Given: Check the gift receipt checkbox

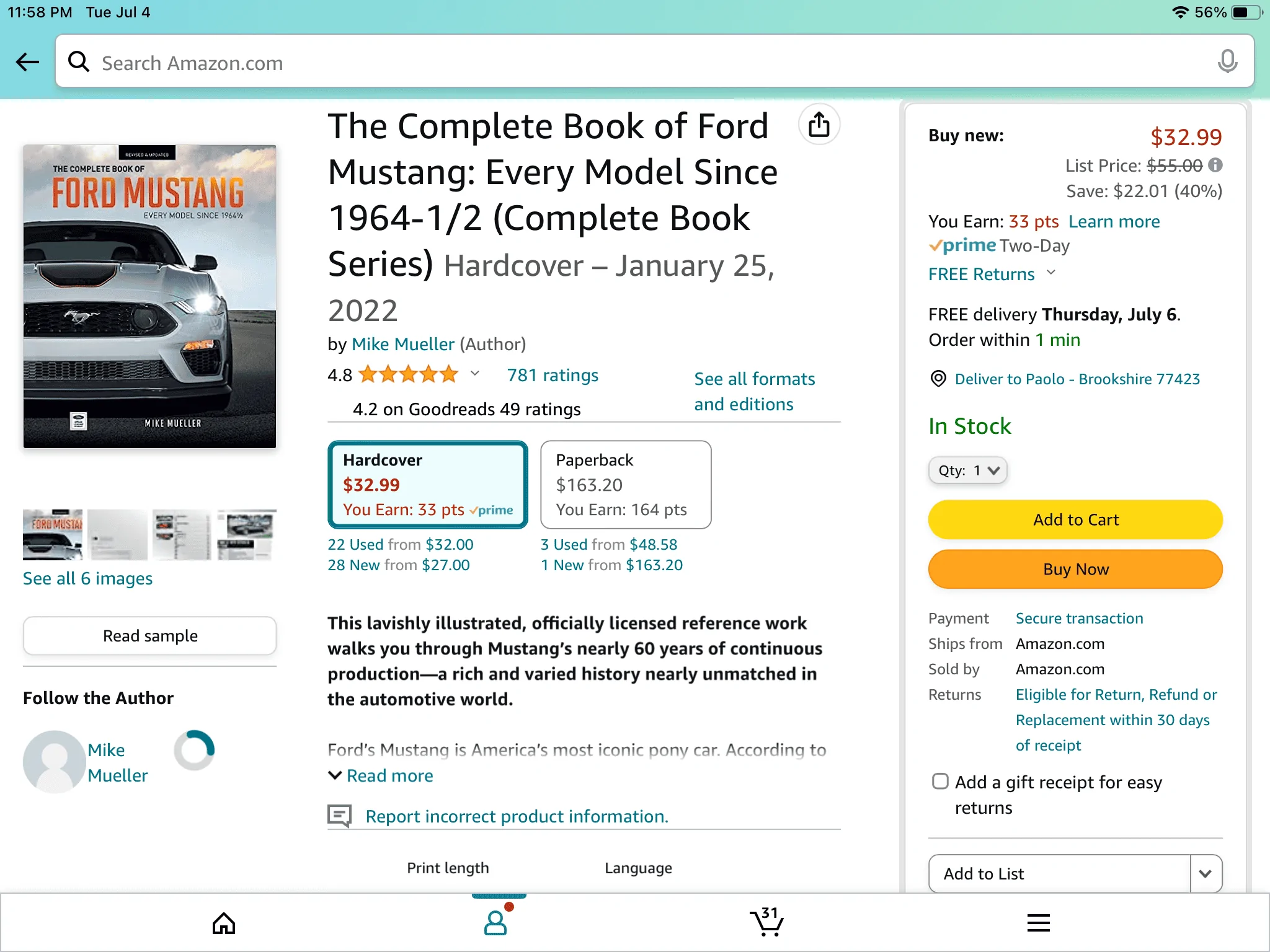Looking at the screenshot, I should [940, 782].
